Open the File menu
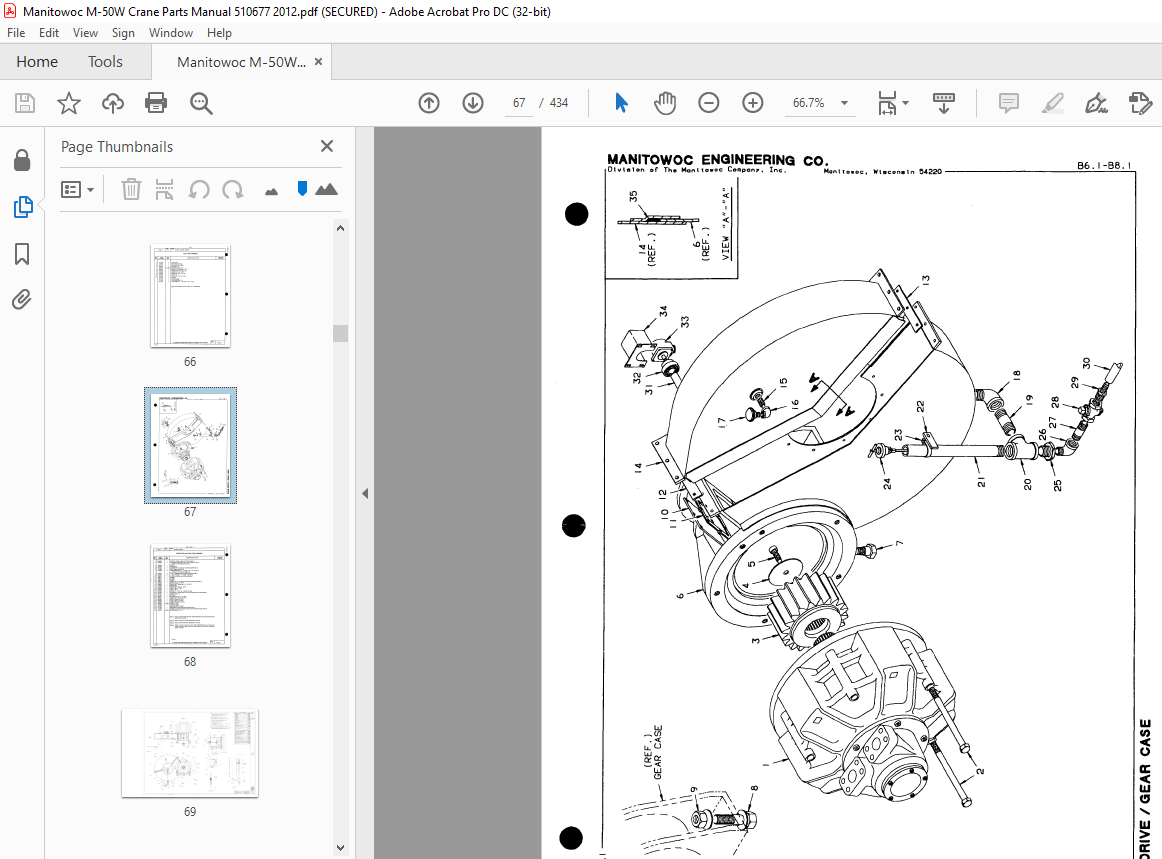 coord(16,33)
